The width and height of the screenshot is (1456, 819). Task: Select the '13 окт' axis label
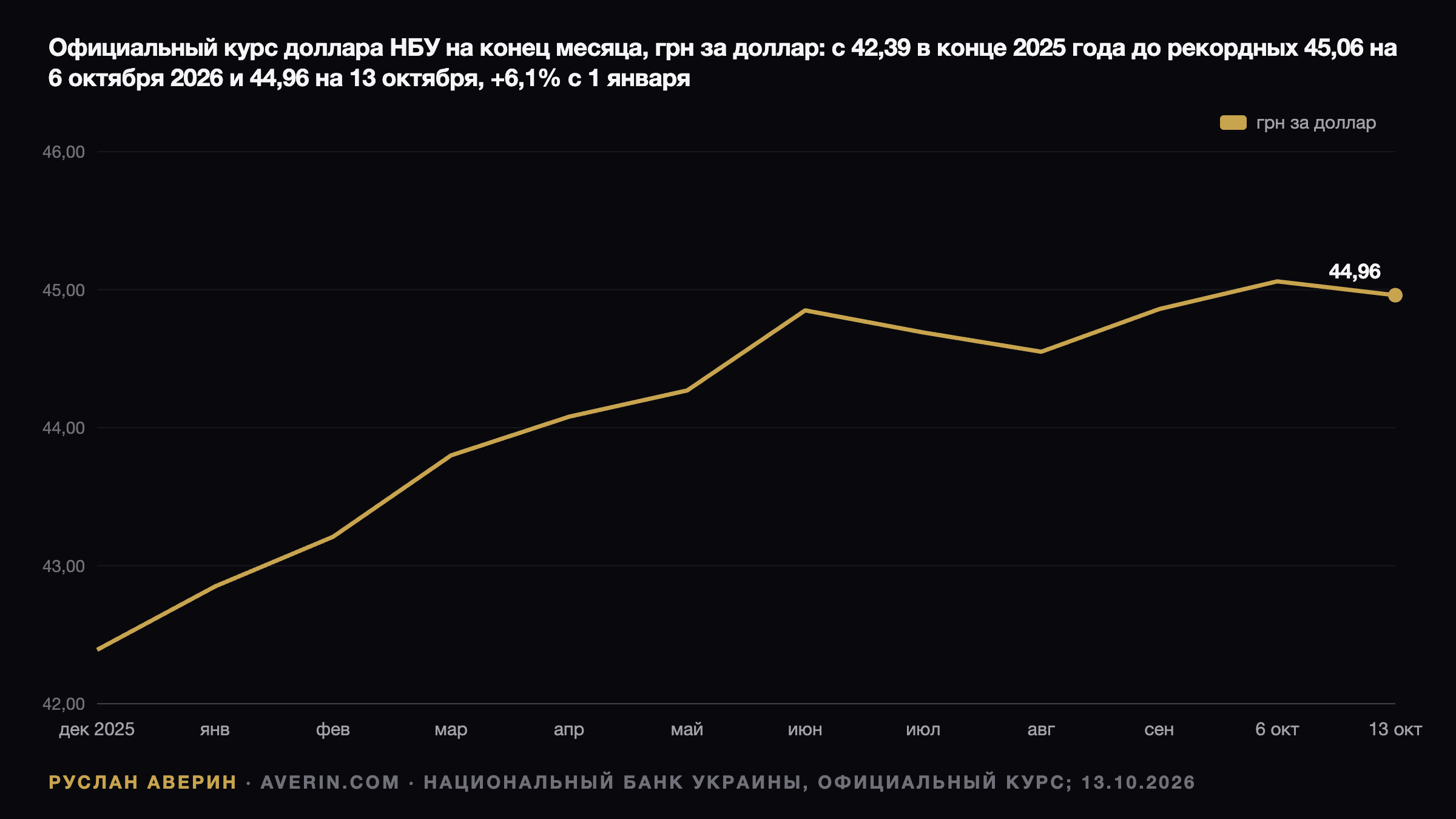point(1395,729)
